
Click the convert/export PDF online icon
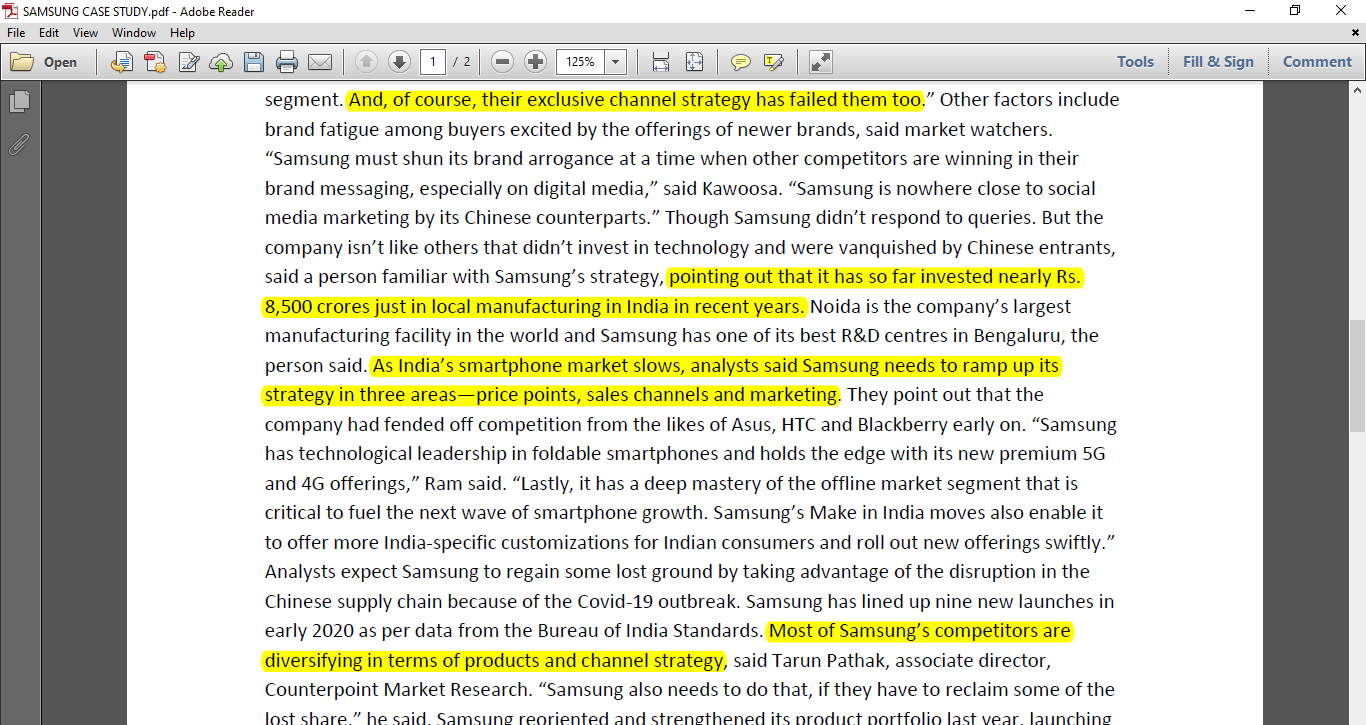click(122, 62)
